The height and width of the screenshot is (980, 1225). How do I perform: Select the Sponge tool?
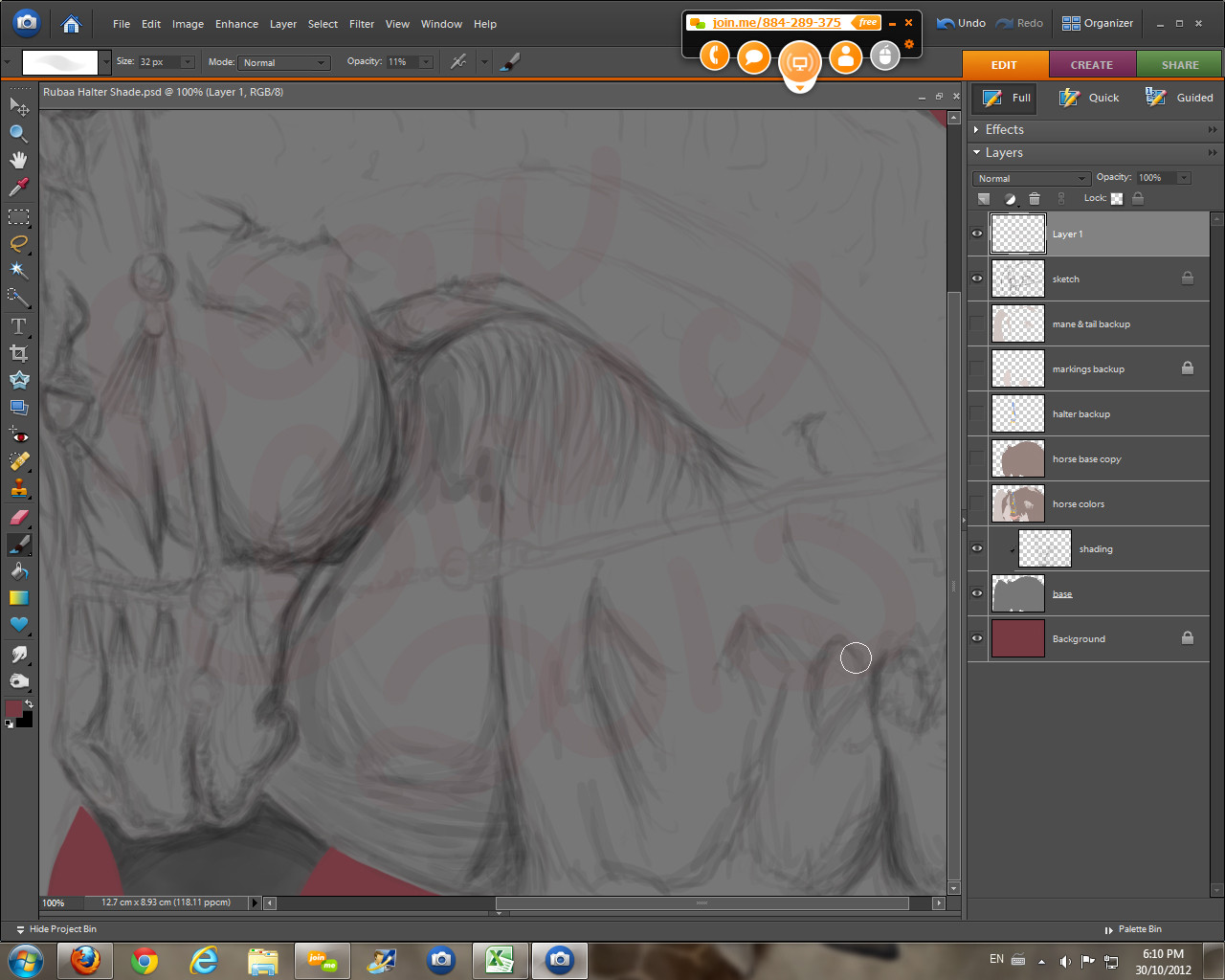pos(19,681)
